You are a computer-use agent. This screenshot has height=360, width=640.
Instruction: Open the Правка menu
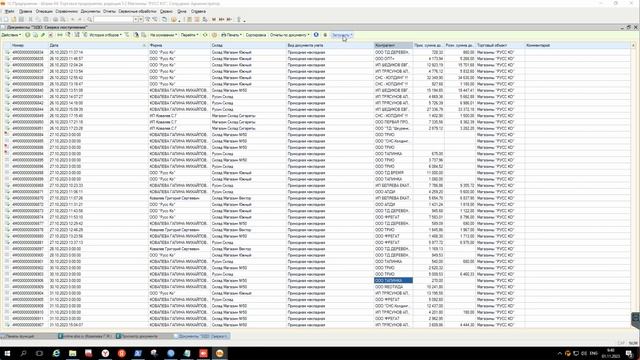coord(25,11)
